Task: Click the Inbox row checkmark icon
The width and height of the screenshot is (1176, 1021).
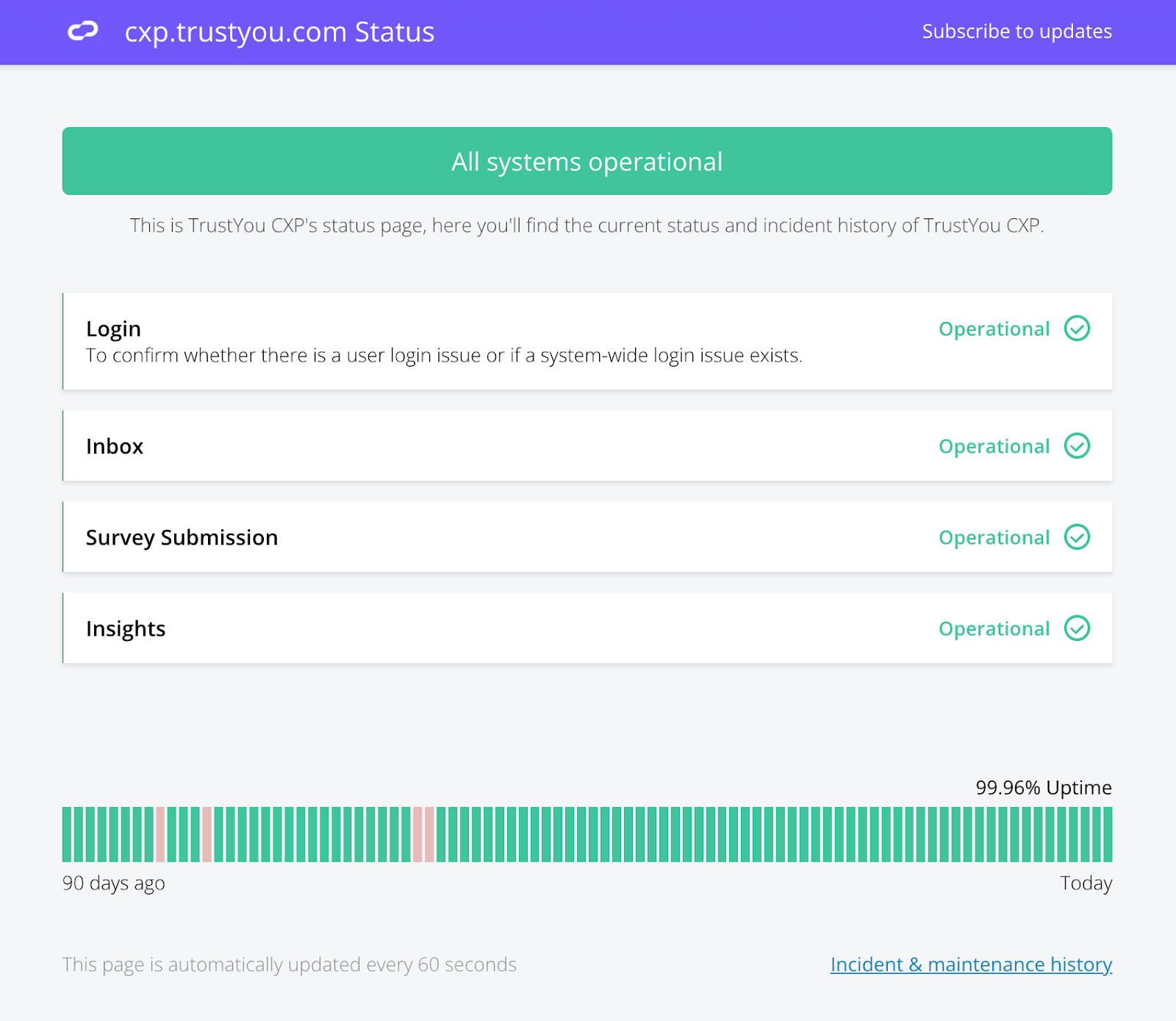Action: (1077, 445)
